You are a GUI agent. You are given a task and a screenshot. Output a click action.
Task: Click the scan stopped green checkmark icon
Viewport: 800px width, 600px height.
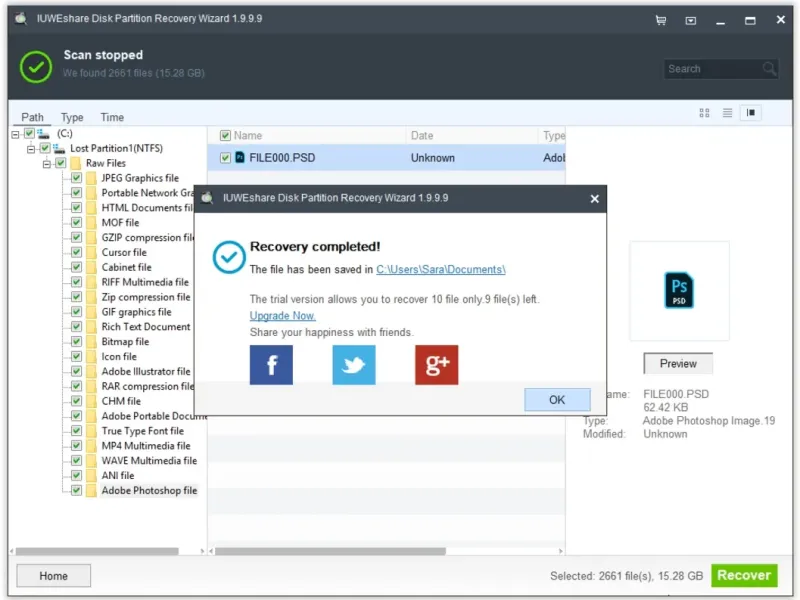36,67
